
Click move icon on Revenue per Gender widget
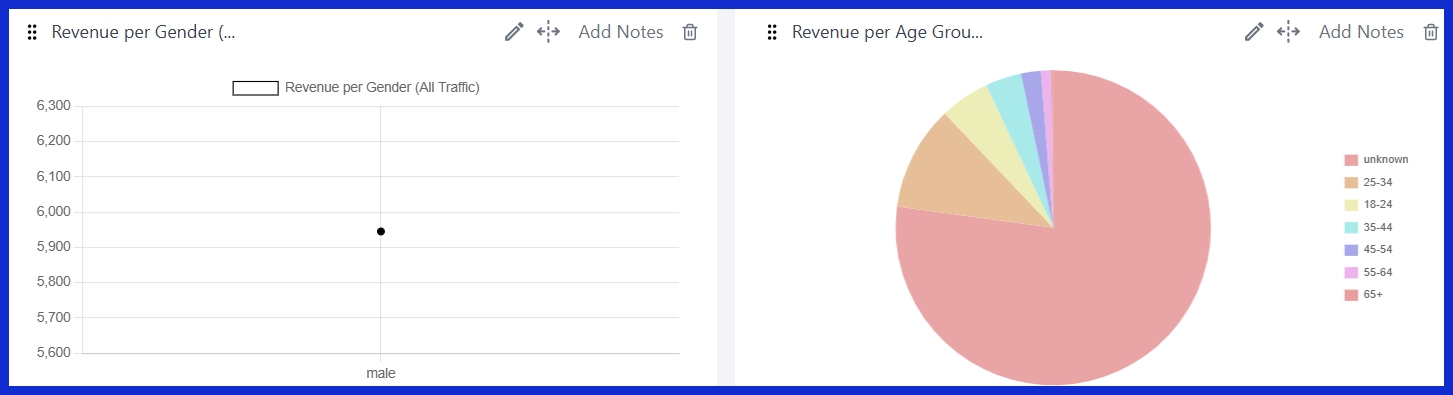click(x=548, y=32)
